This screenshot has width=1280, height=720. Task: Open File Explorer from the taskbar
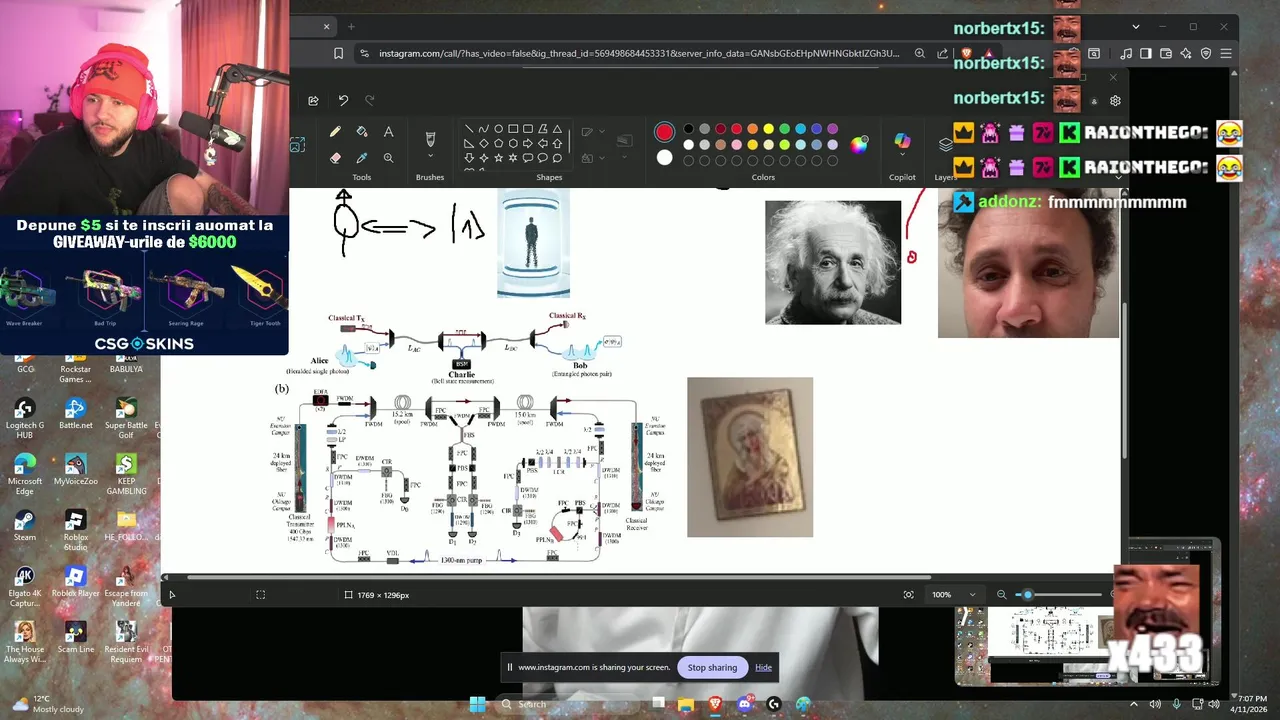[x=686, y=704]
